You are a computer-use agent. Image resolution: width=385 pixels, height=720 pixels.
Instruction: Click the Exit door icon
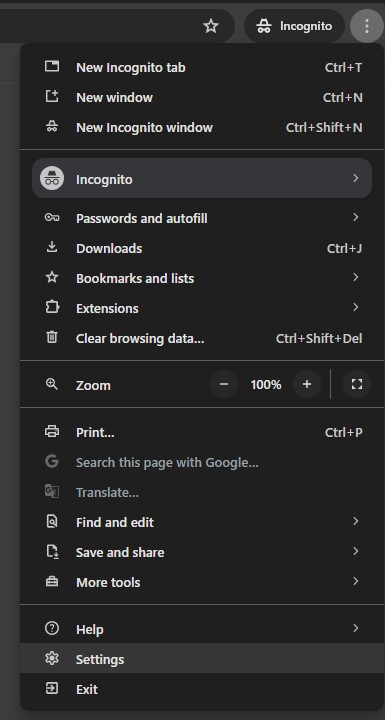click(52, 688)
